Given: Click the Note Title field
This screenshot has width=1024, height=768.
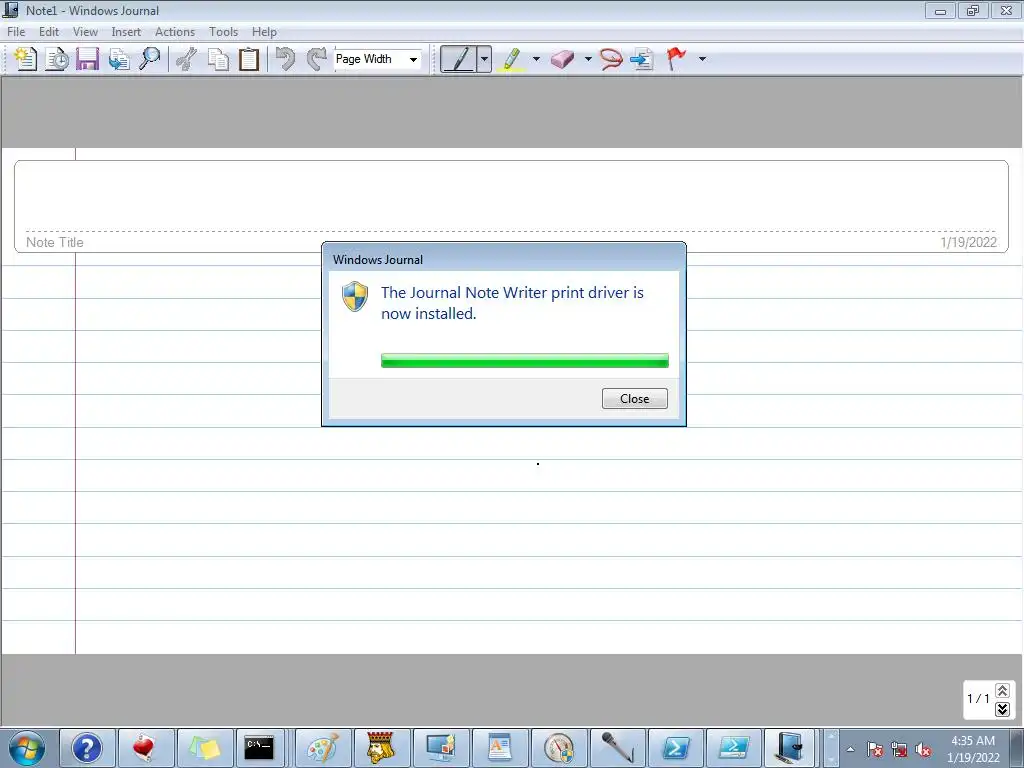Looking at the screenshot, I should click(55, 242).
